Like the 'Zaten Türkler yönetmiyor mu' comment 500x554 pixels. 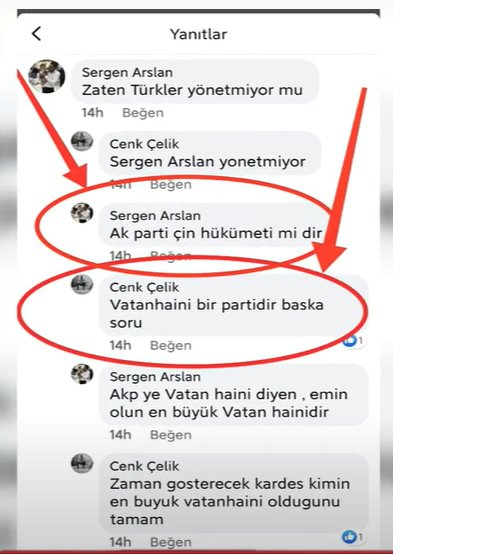(x=143, y=113)
